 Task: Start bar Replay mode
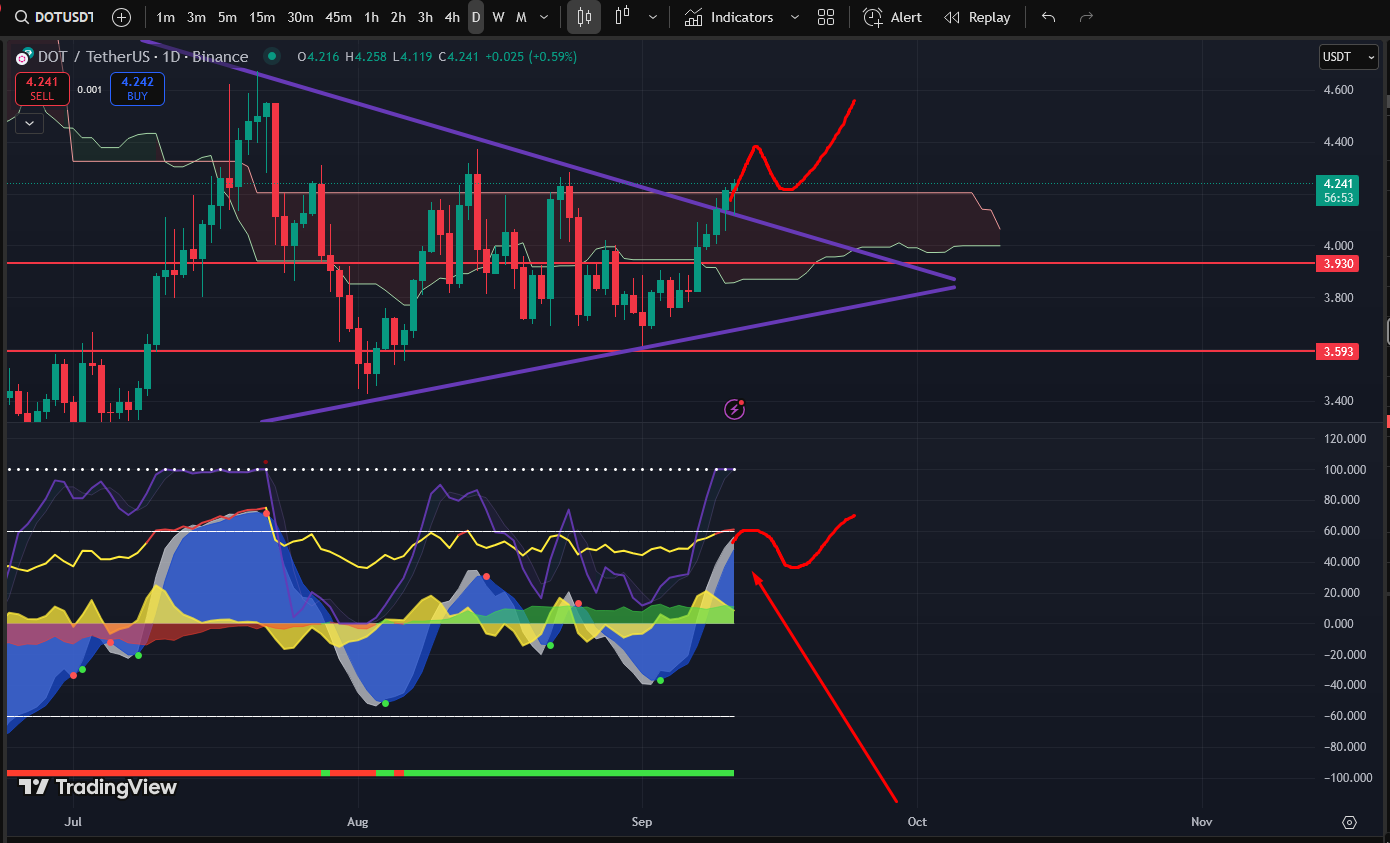coord(977,17)
